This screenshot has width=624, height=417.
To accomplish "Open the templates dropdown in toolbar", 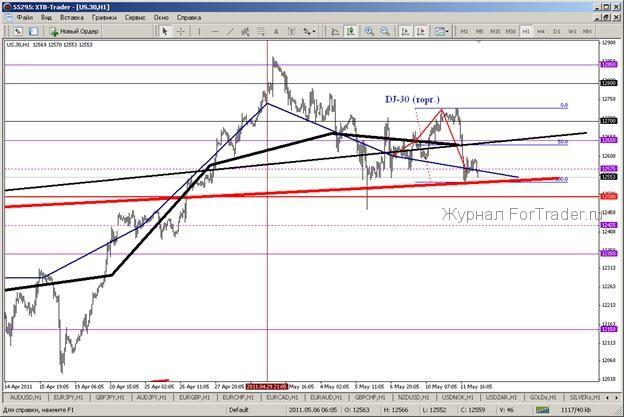I will [x=441, y=31].
